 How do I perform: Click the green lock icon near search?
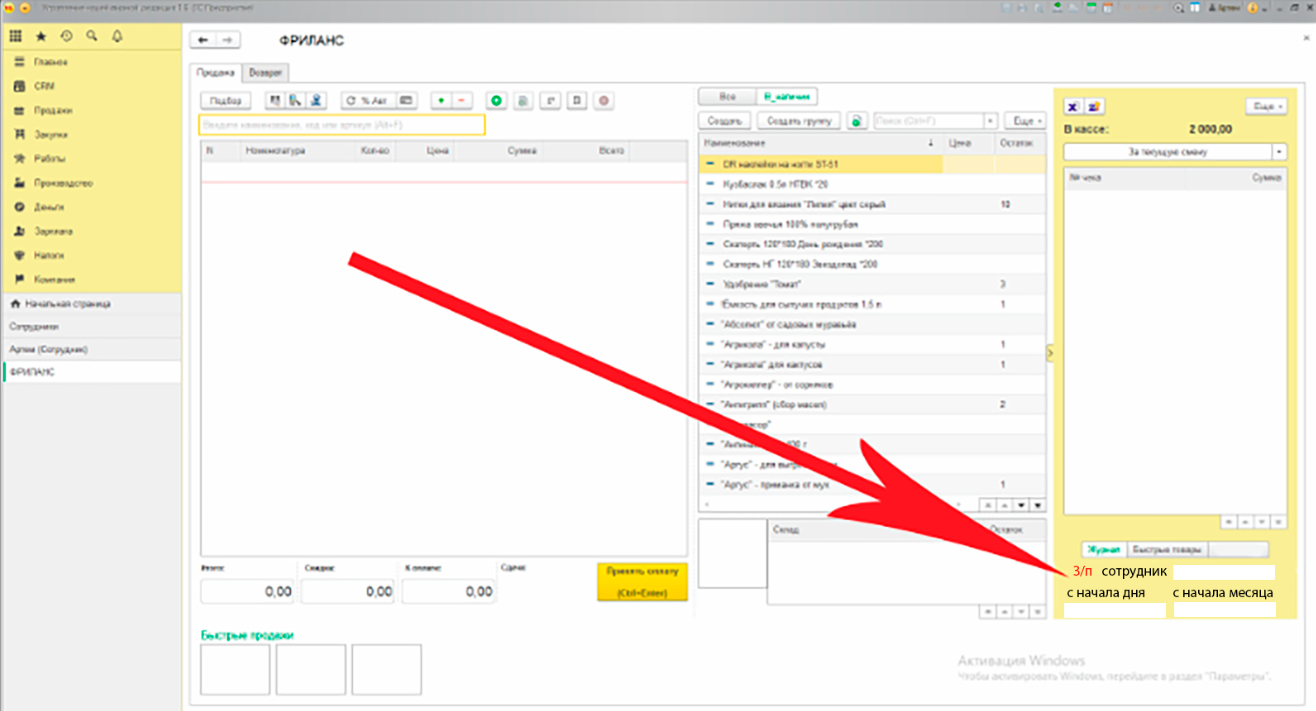(857, 121)
